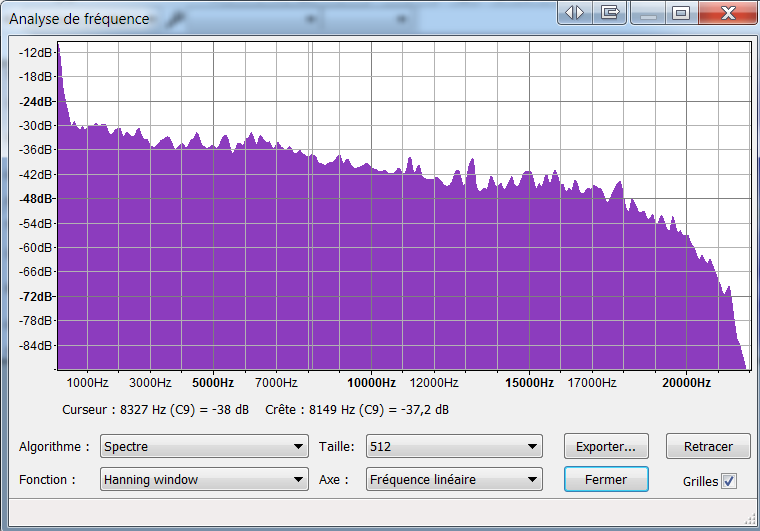Click the -48dB axis label
Screen dimensions: 760x531
[36, 199]
